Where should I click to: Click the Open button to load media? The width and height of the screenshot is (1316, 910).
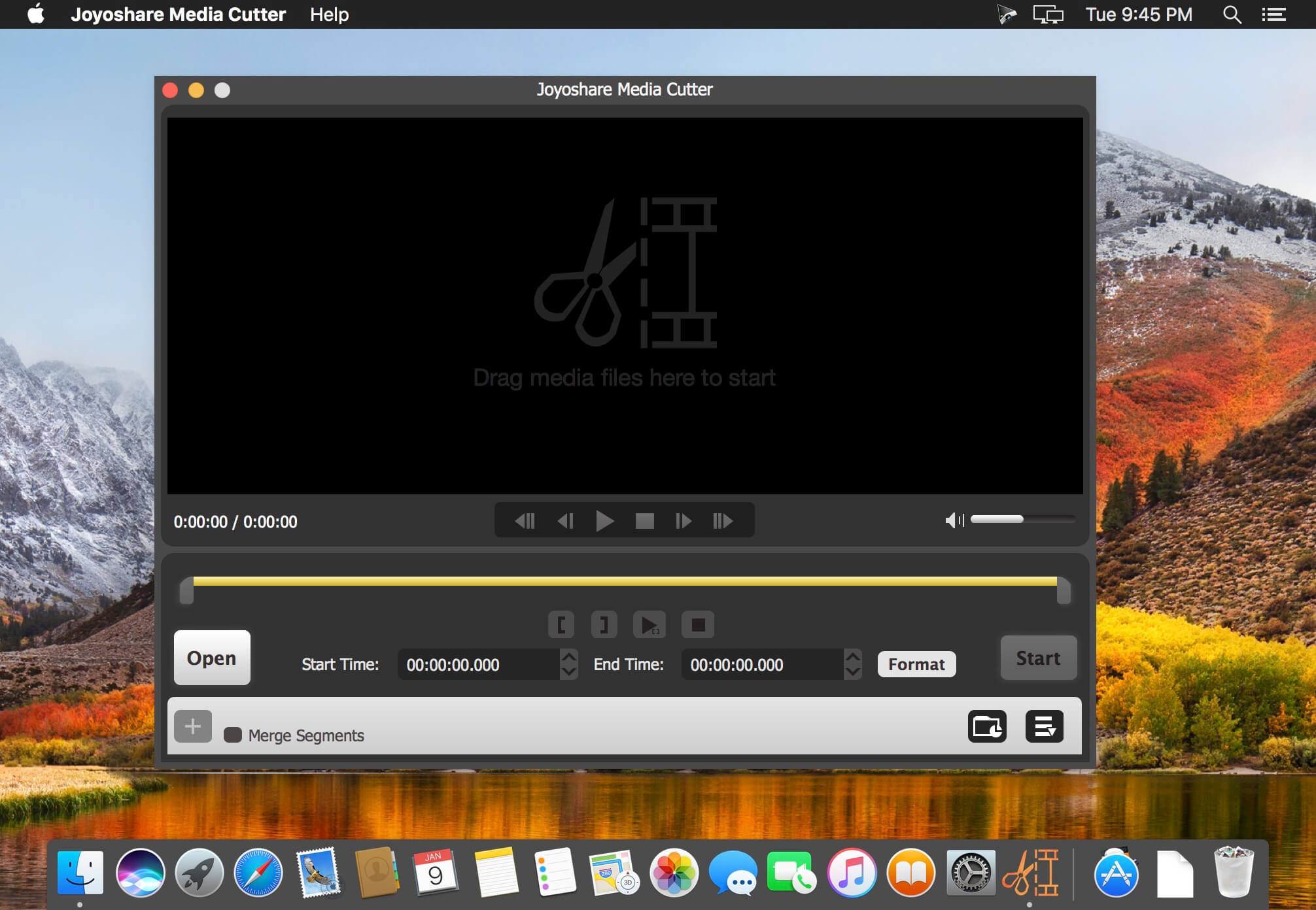pyautogui.click(x=210, y=658)
